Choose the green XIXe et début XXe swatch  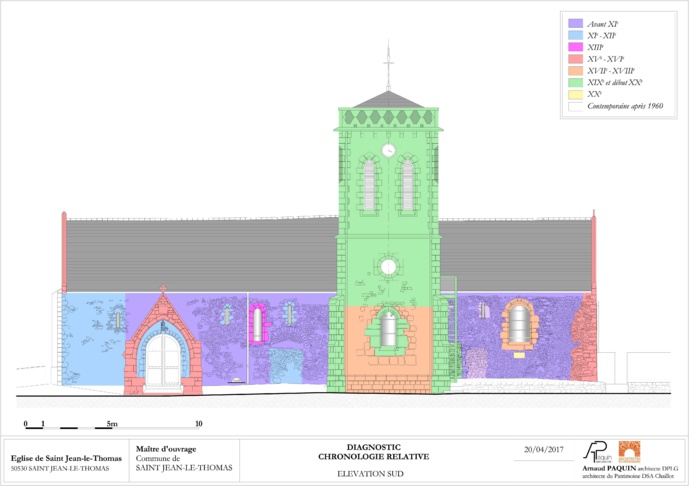[576, 82]
